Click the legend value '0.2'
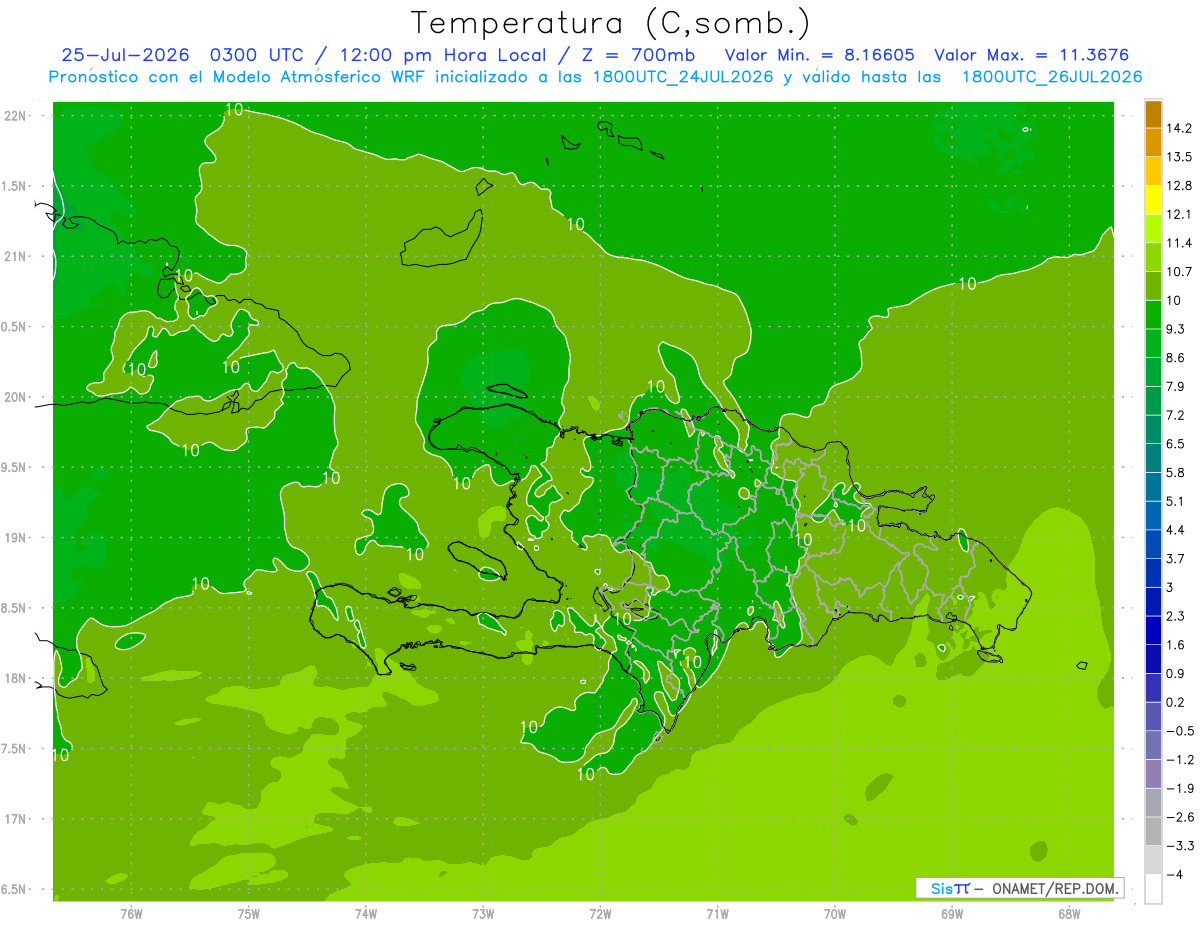The image size is (1200, 927). point(1176,703)
